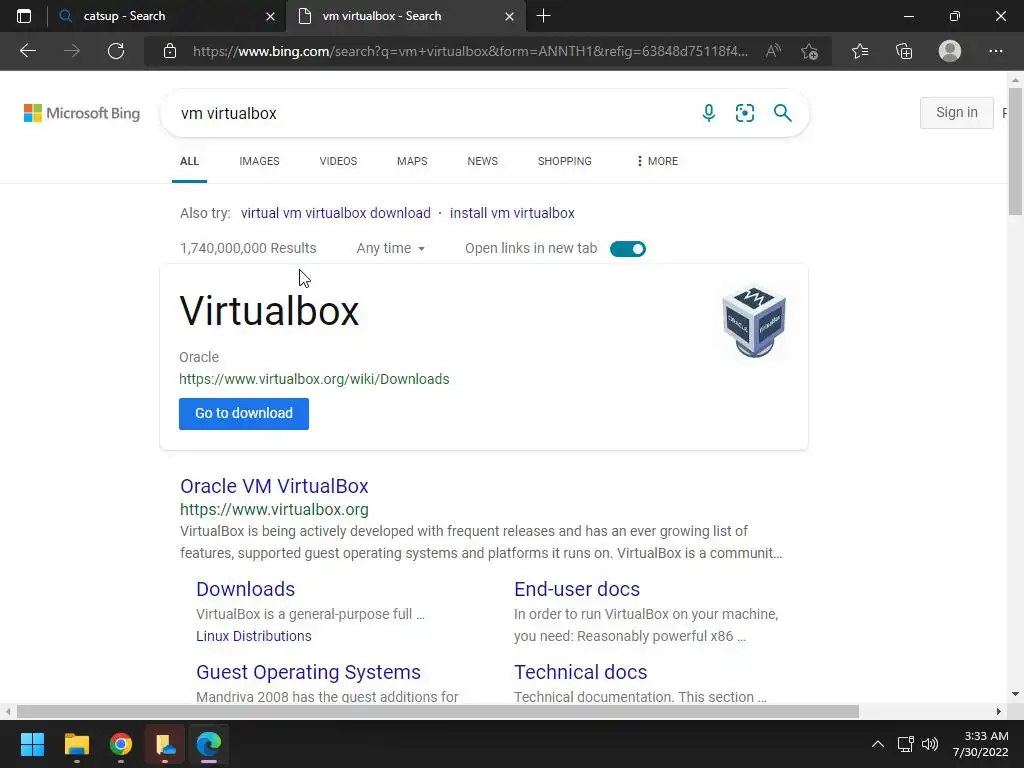This screenshot has height=768, width=1024.
Task: Click the Go to download button
Action: (x=244, y=413)
